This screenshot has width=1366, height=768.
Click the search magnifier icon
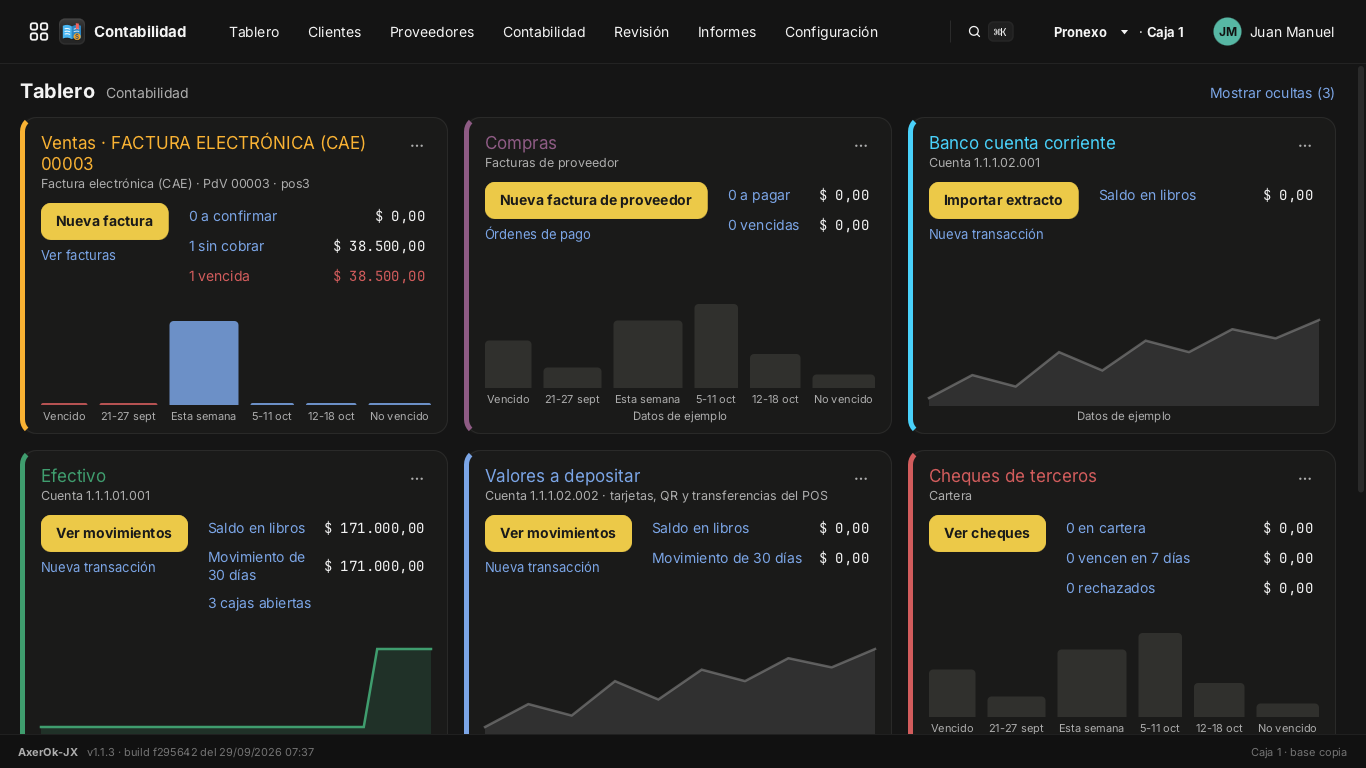(x=974, y=32)
